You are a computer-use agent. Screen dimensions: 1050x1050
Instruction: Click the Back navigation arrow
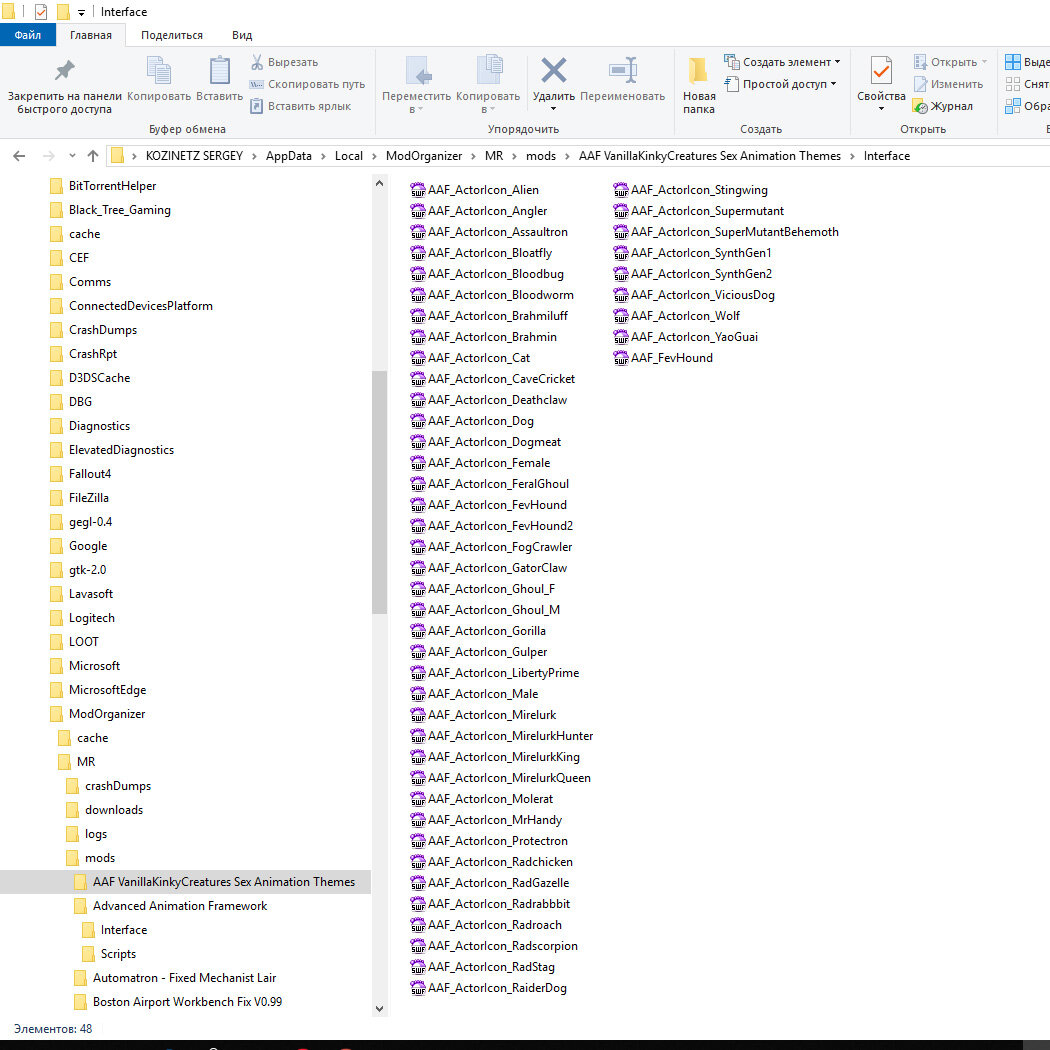coord(19,156)
